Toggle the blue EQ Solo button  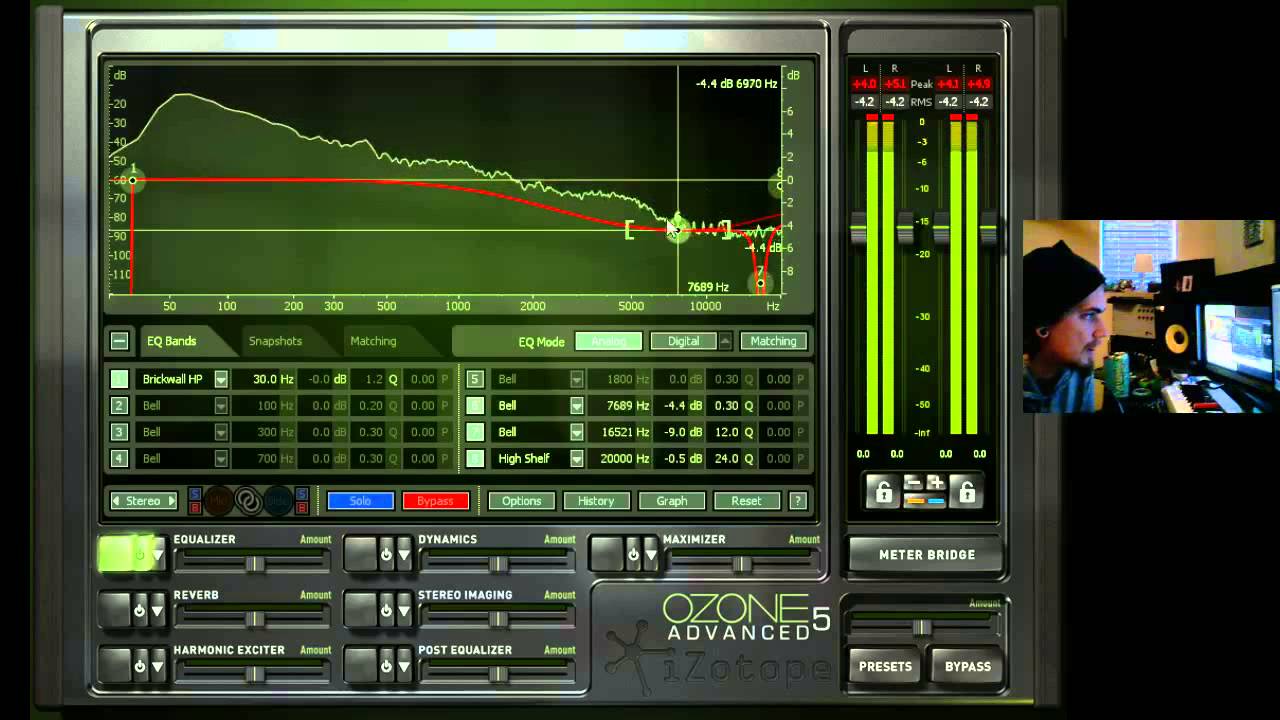[360, 501]
